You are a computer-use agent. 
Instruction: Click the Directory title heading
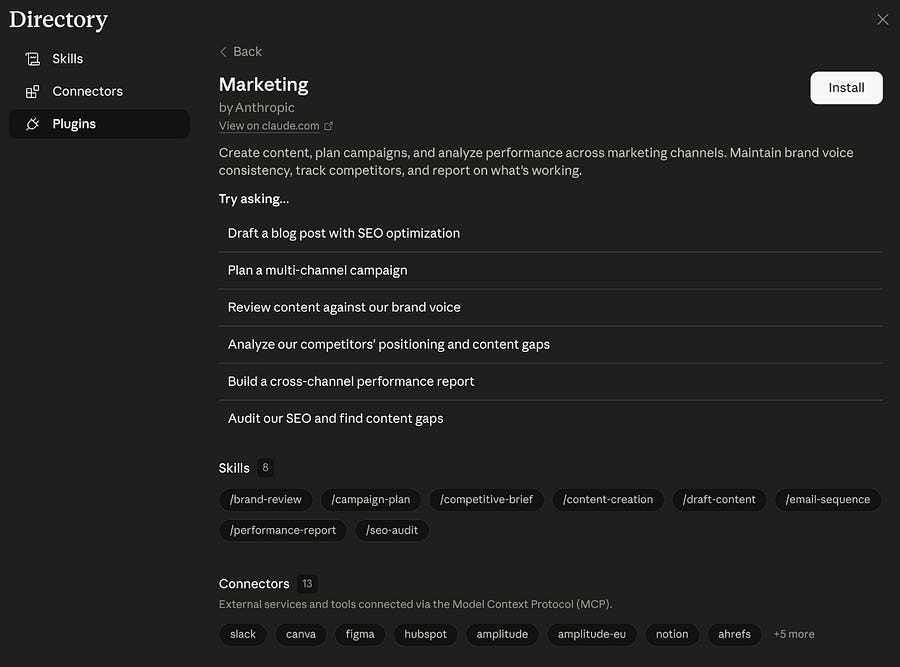(x=58, y=20)
